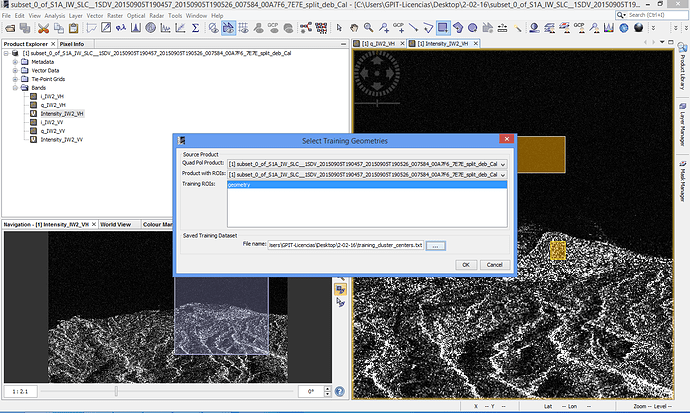
Task: Open the Statistics sigma icon
Action: (x=195, y=28)
